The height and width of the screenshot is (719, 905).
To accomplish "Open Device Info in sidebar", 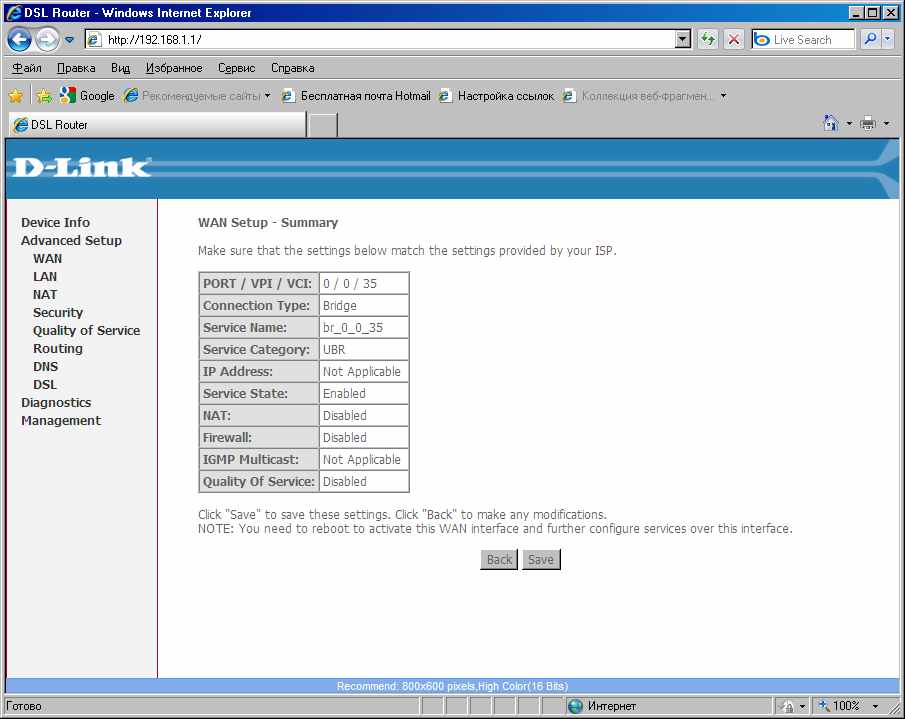I will (55, 222).
